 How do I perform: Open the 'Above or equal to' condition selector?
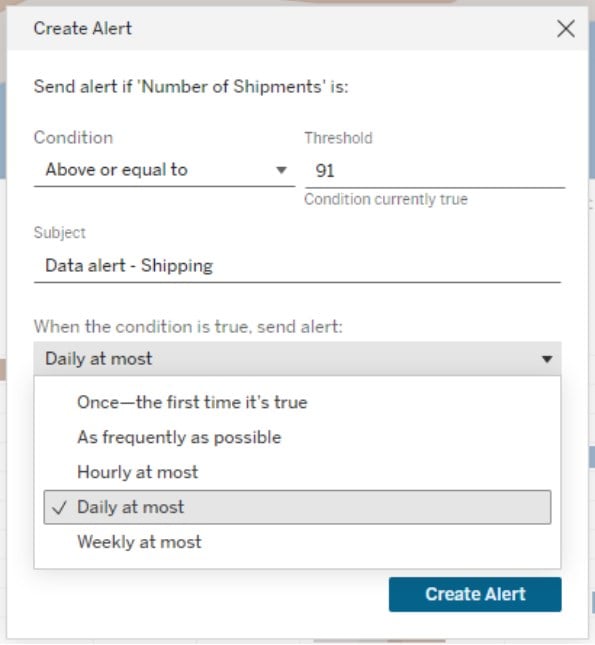pyautogui.click(x=164, y=170)
